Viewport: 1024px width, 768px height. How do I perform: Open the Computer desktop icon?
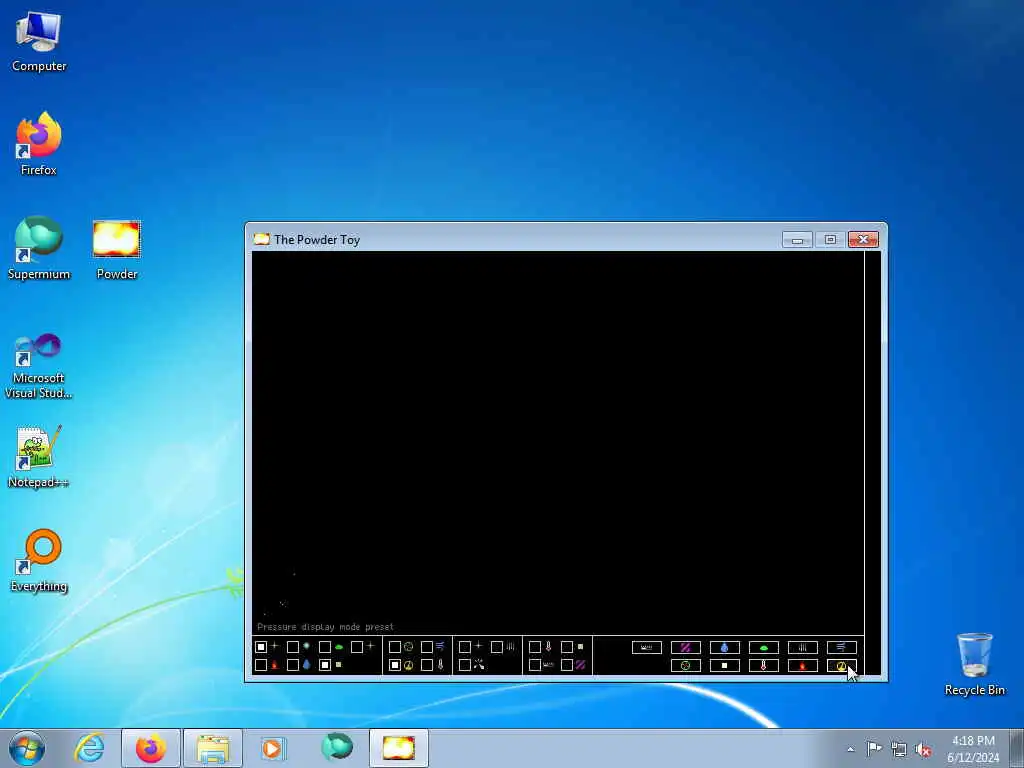39,41
